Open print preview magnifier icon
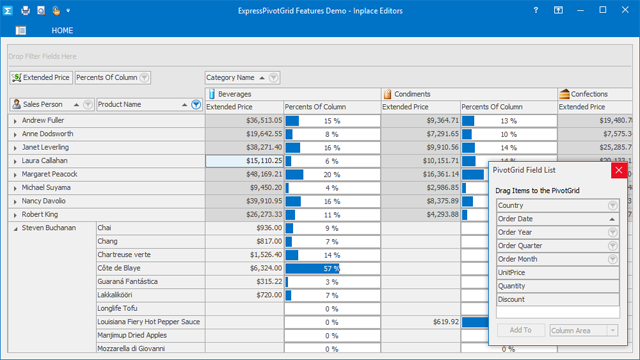 pyautogui.click(x=41, y=11)
